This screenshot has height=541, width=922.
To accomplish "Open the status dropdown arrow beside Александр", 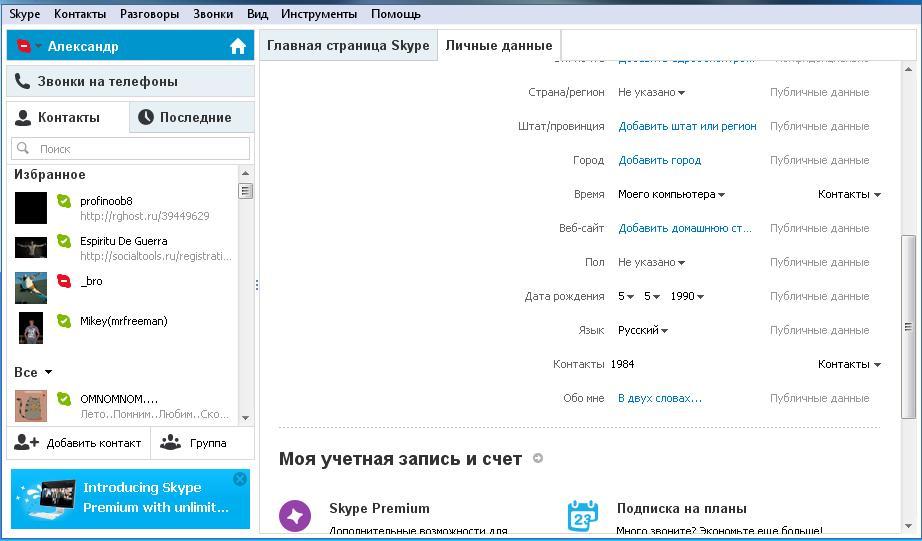I will tap(38, 46).
